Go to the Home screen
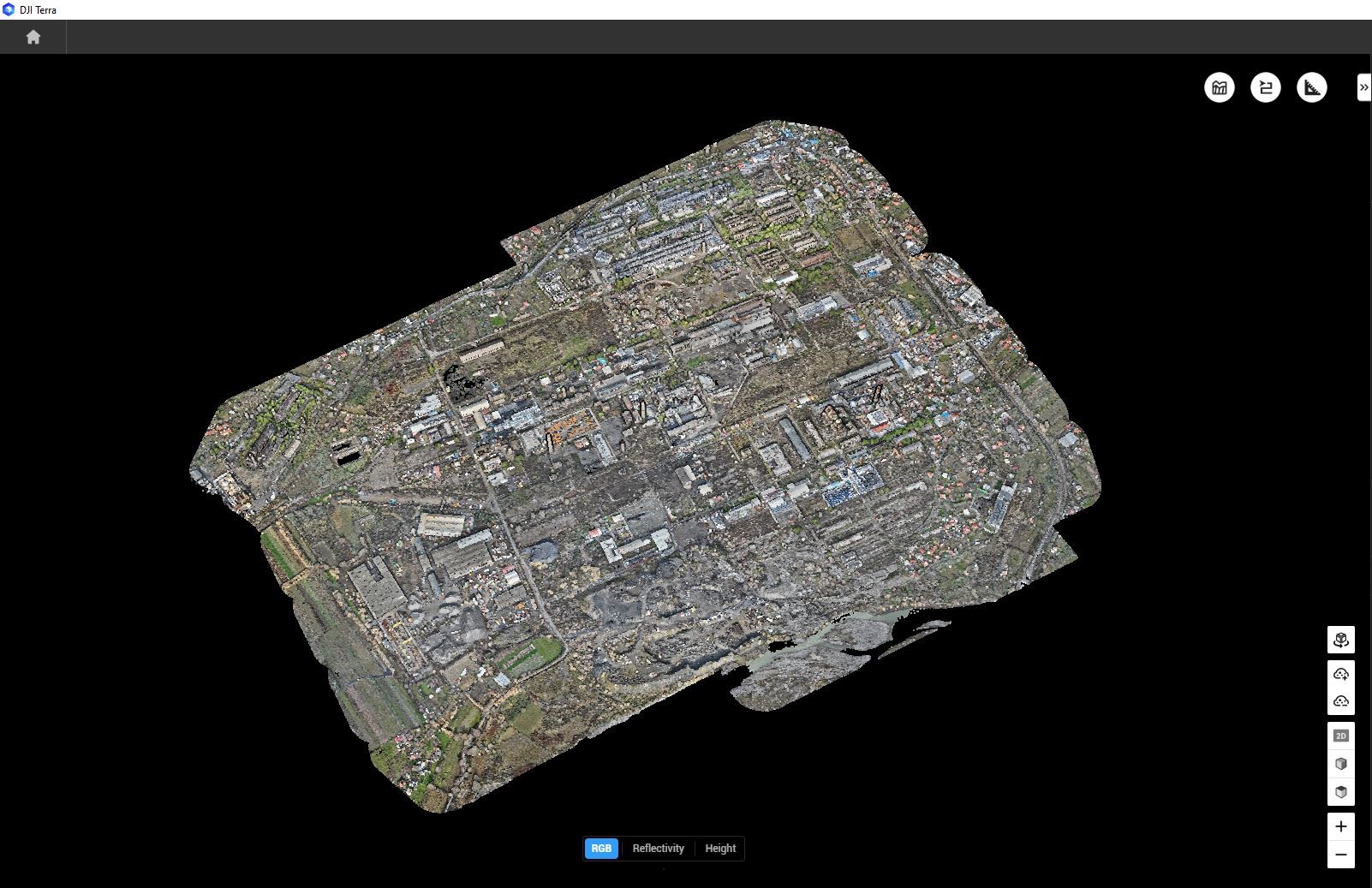The image size is (1372, 888). click(x=33, y=37)
